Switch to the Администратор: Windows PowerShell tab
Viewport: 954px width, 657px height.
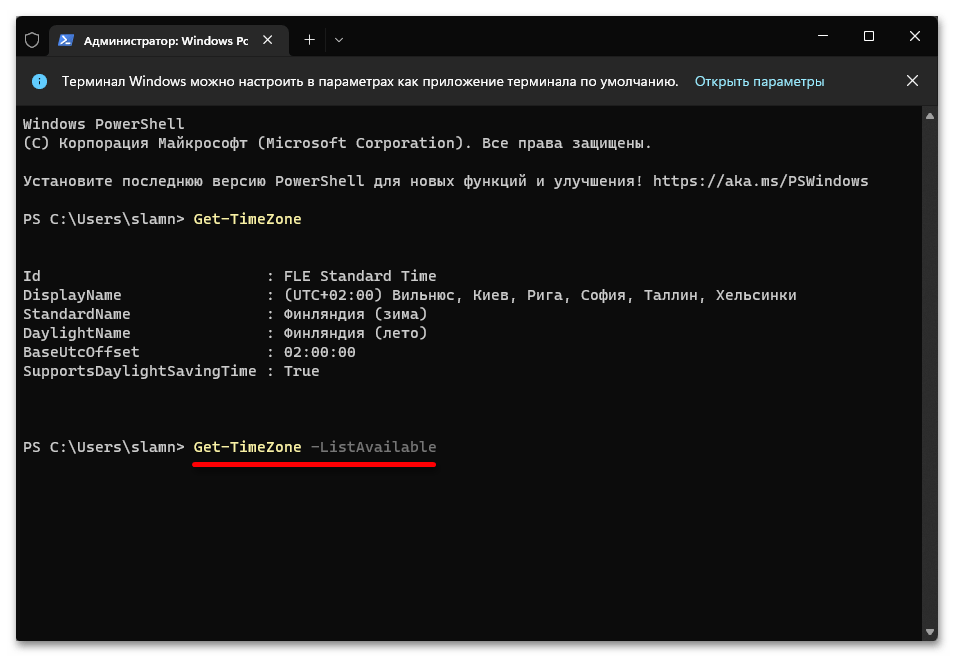click(169, 40)
